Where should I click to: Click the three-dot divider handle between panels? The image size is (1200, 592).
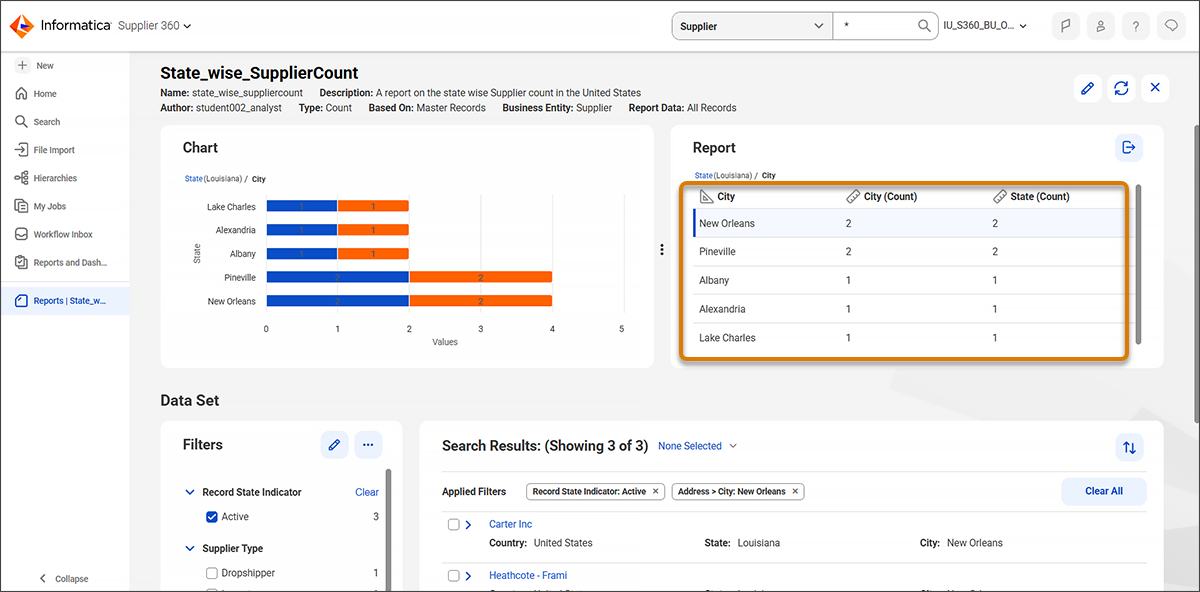662,249
